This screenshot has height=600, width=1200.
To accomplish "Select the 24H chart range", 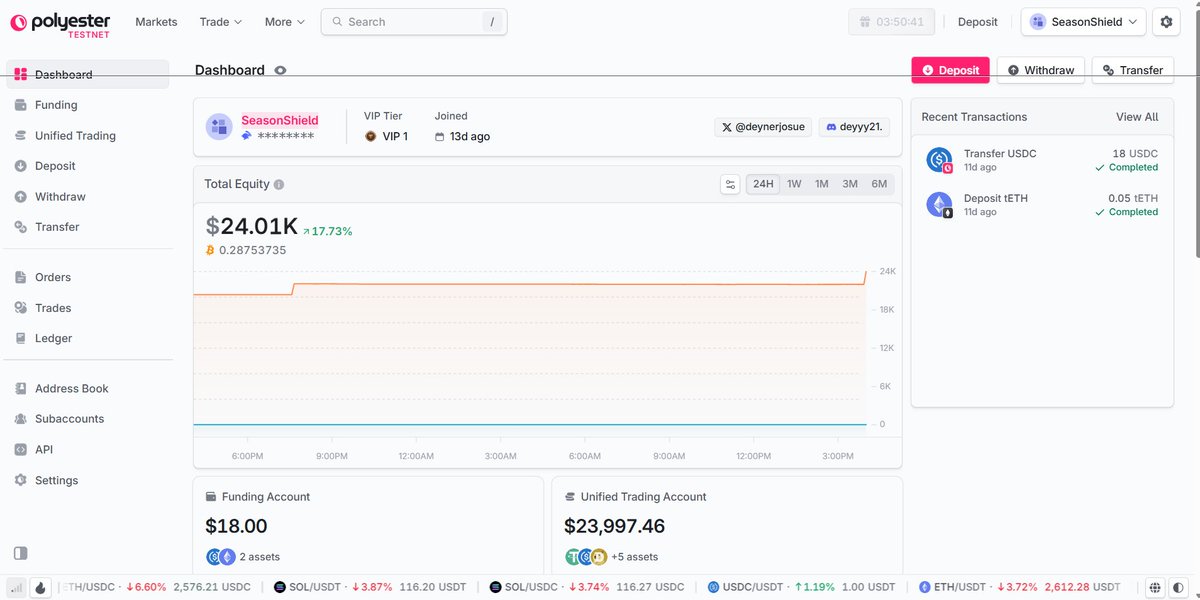I will tap(763, 184).
